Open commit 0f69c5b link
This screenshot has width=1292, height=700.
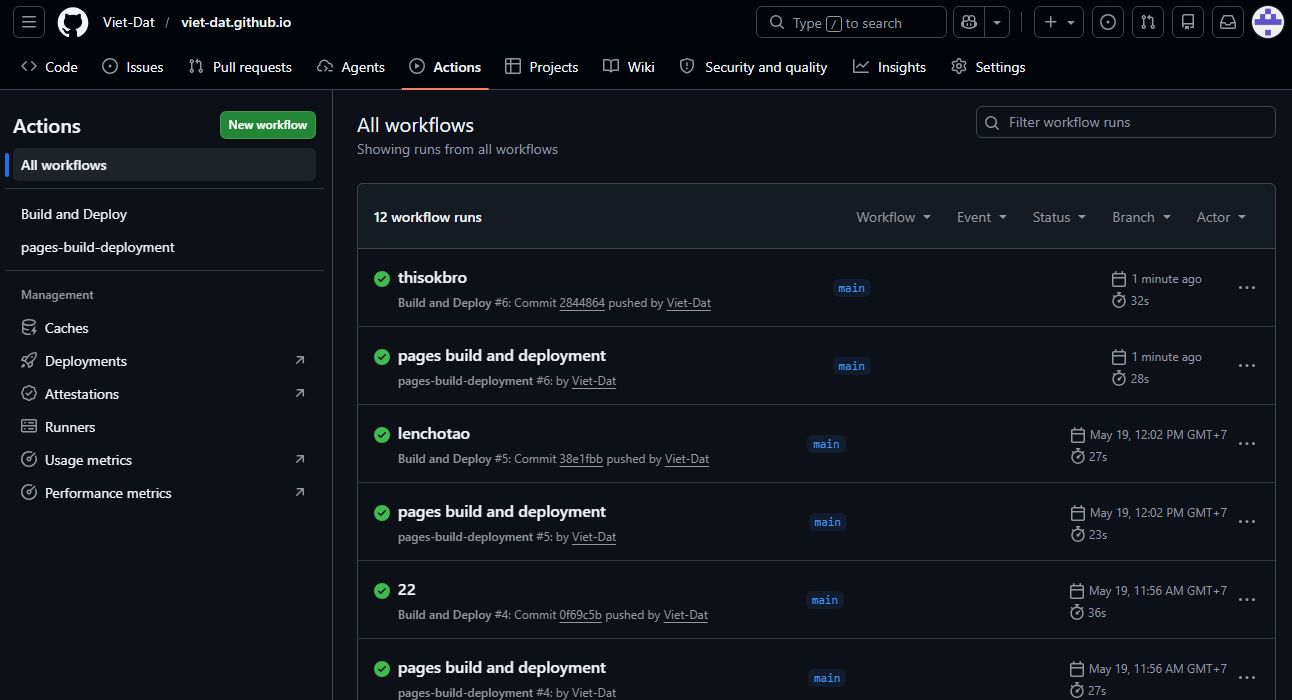pos(581,615)
